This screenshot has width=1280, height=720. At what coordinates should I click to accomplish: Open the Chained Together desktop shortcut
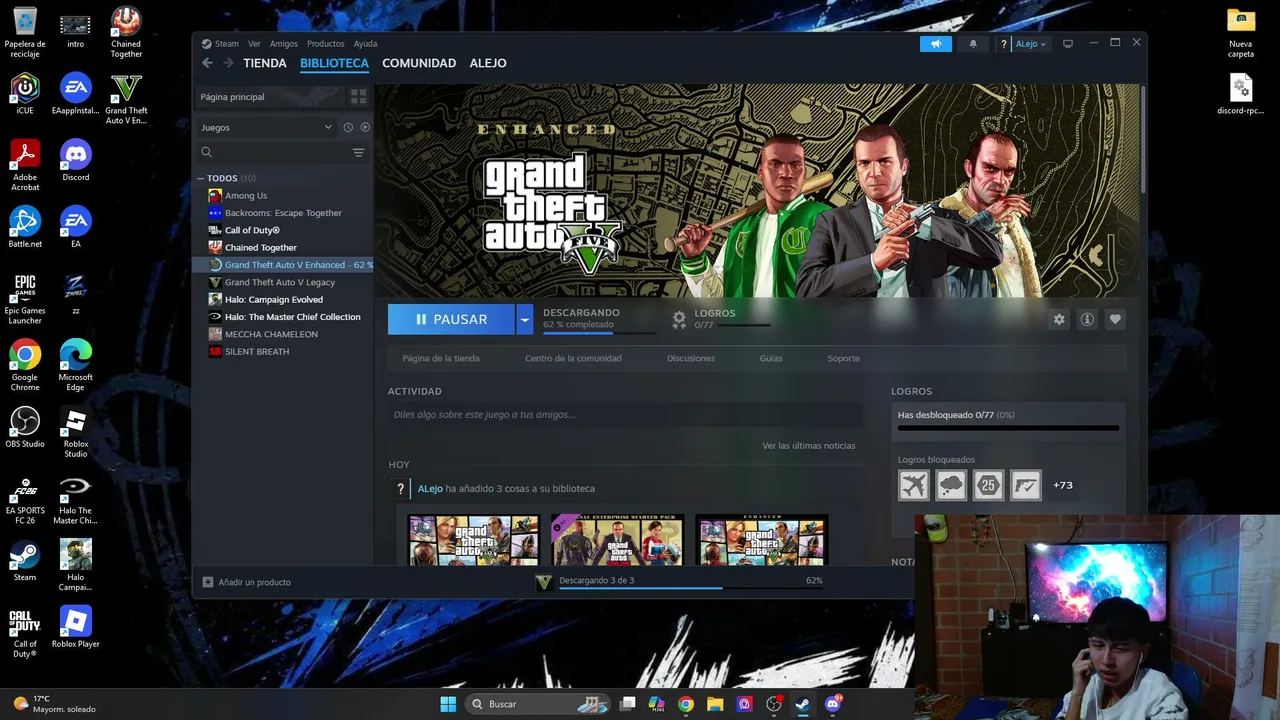126,32
